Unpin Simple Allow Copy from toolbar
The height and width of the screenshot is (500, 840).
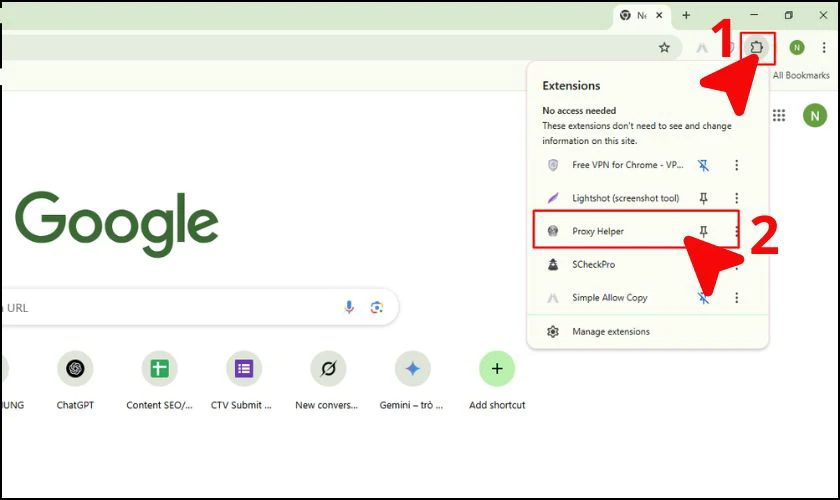click(x=703, y=297)
